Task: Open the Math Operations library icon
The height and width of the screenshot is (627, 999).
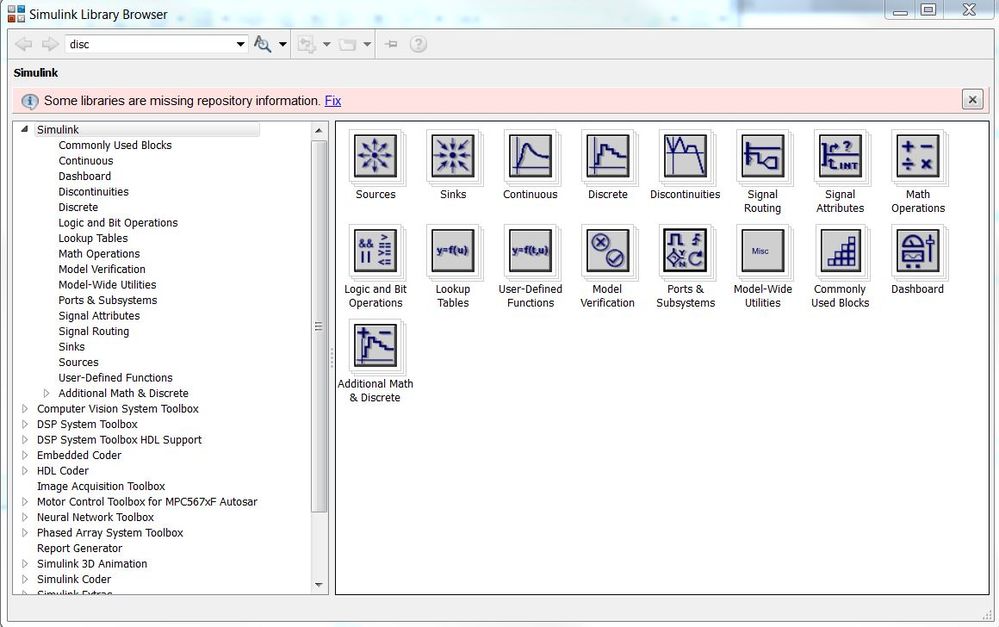Action: [917, 155]
